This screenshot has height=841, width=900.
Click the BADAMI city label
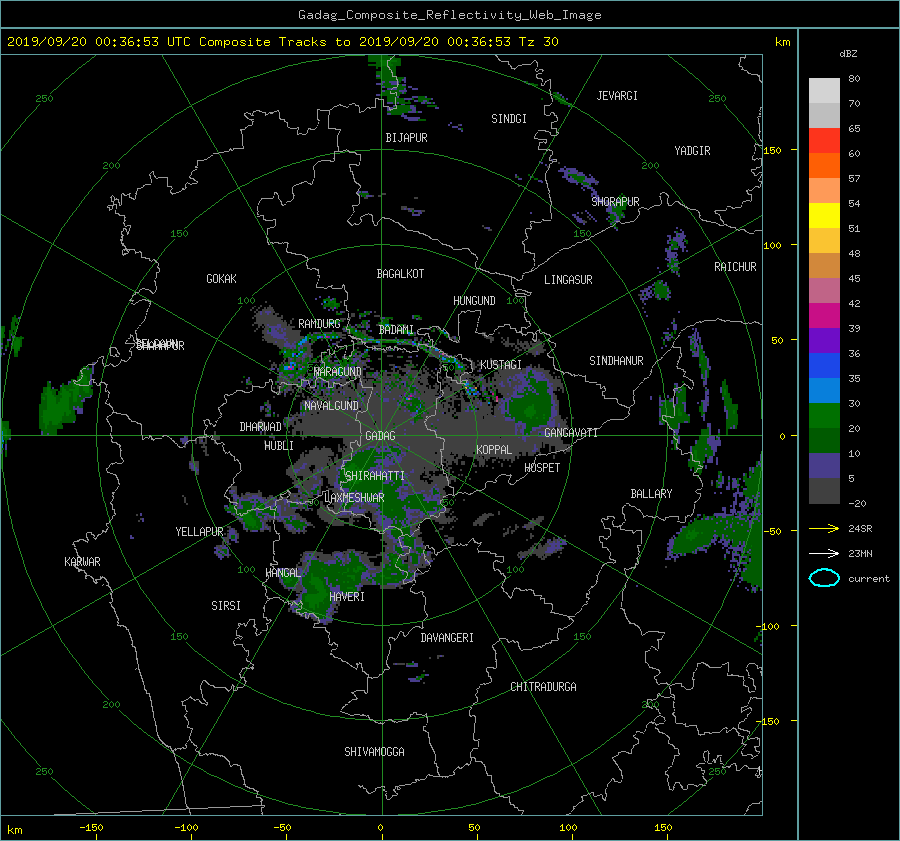pos(396,330)
